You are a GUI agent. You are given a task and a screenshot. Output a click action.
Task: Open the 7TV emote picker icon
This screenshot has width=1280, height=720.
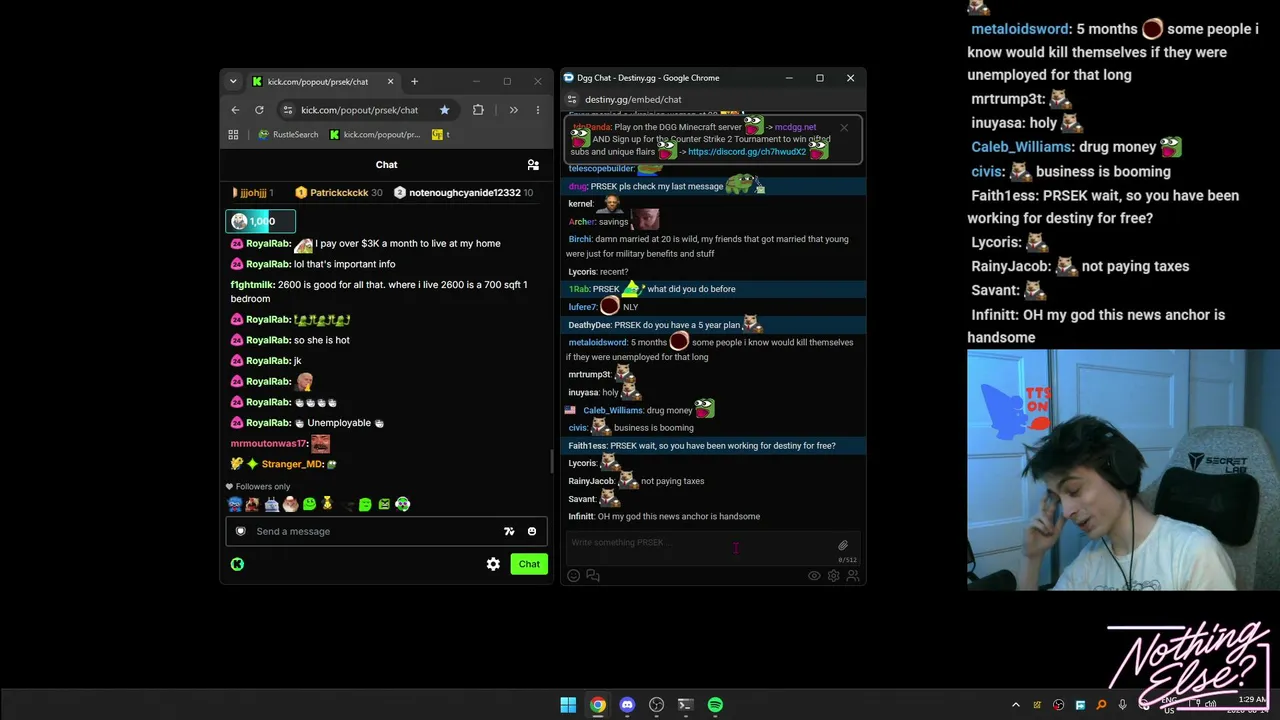(509, 531)
